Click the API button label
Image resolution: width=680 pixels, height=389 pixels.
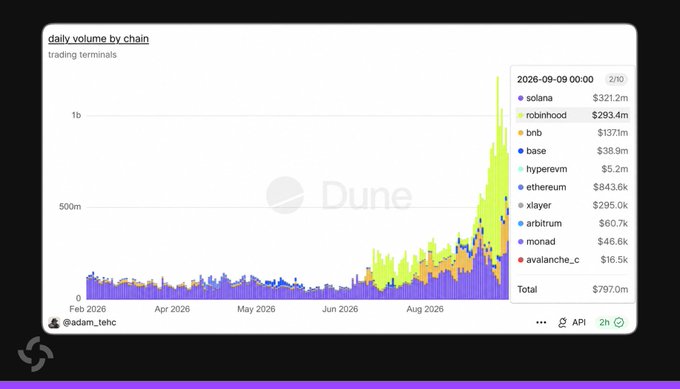(579, 322)
